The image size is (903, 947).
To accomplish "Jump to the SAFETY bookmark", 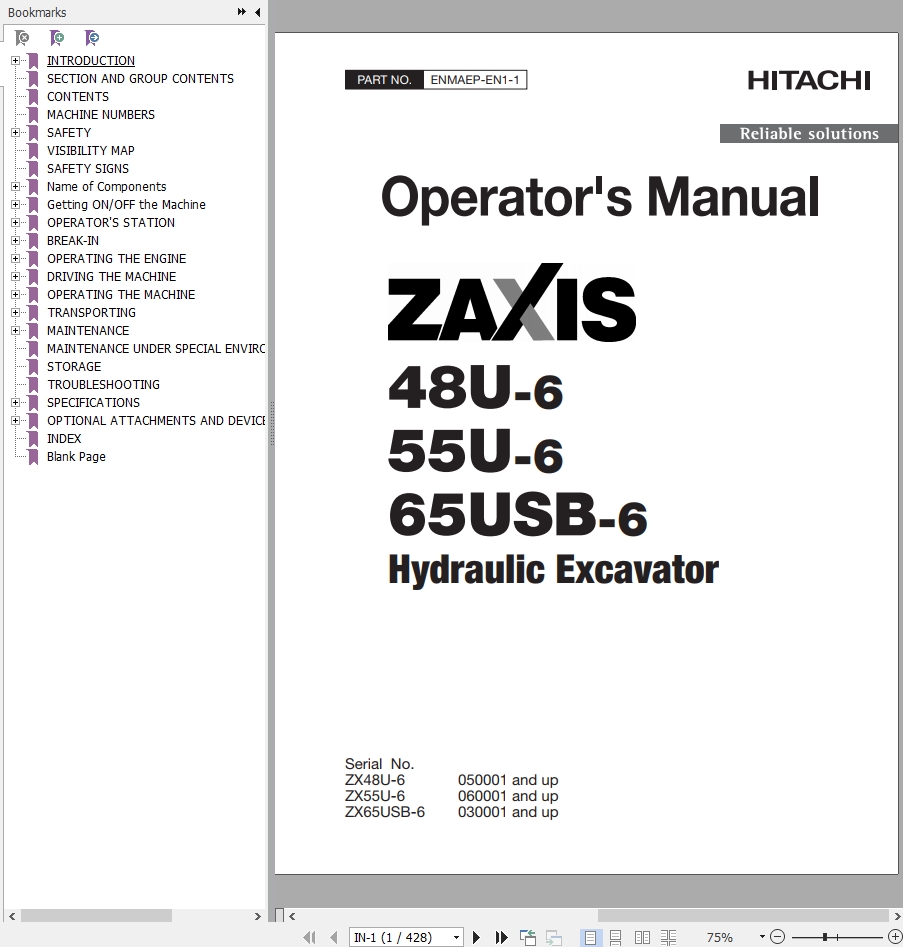I will 69,132.
